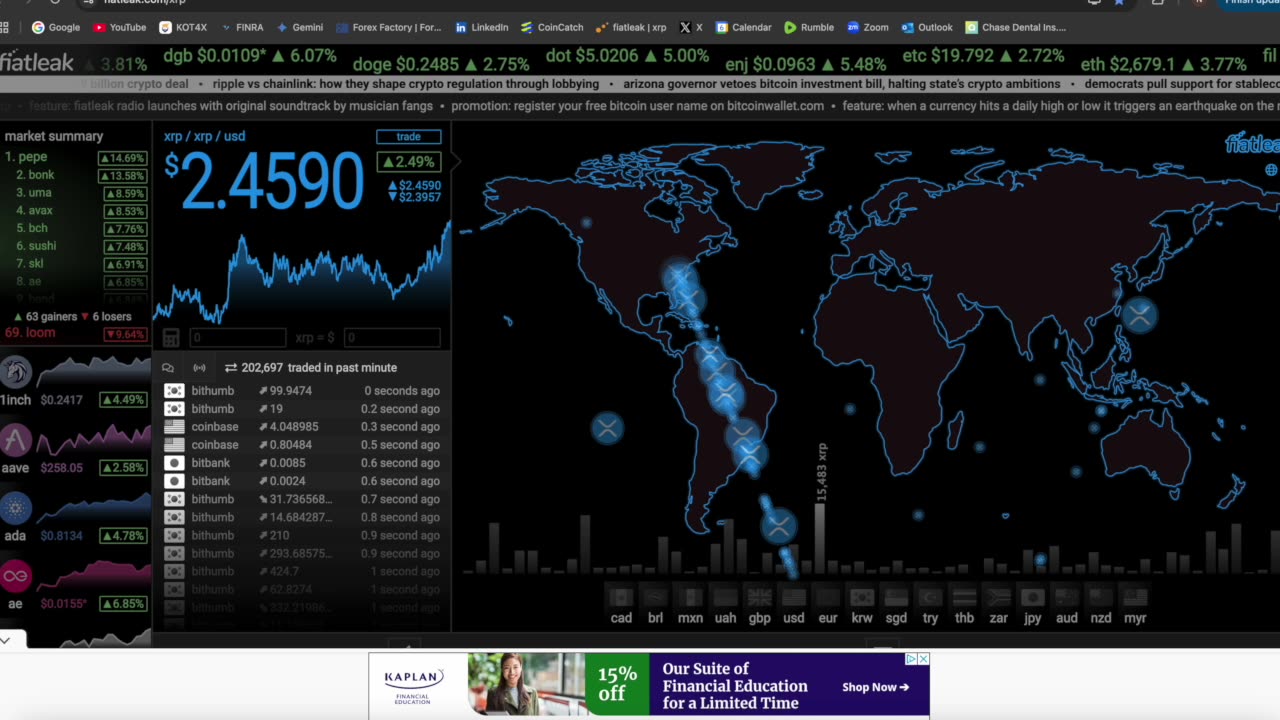Click the trade button for xrp
The height and width of the screenshot is (720, 1280).
pos(408,136)
